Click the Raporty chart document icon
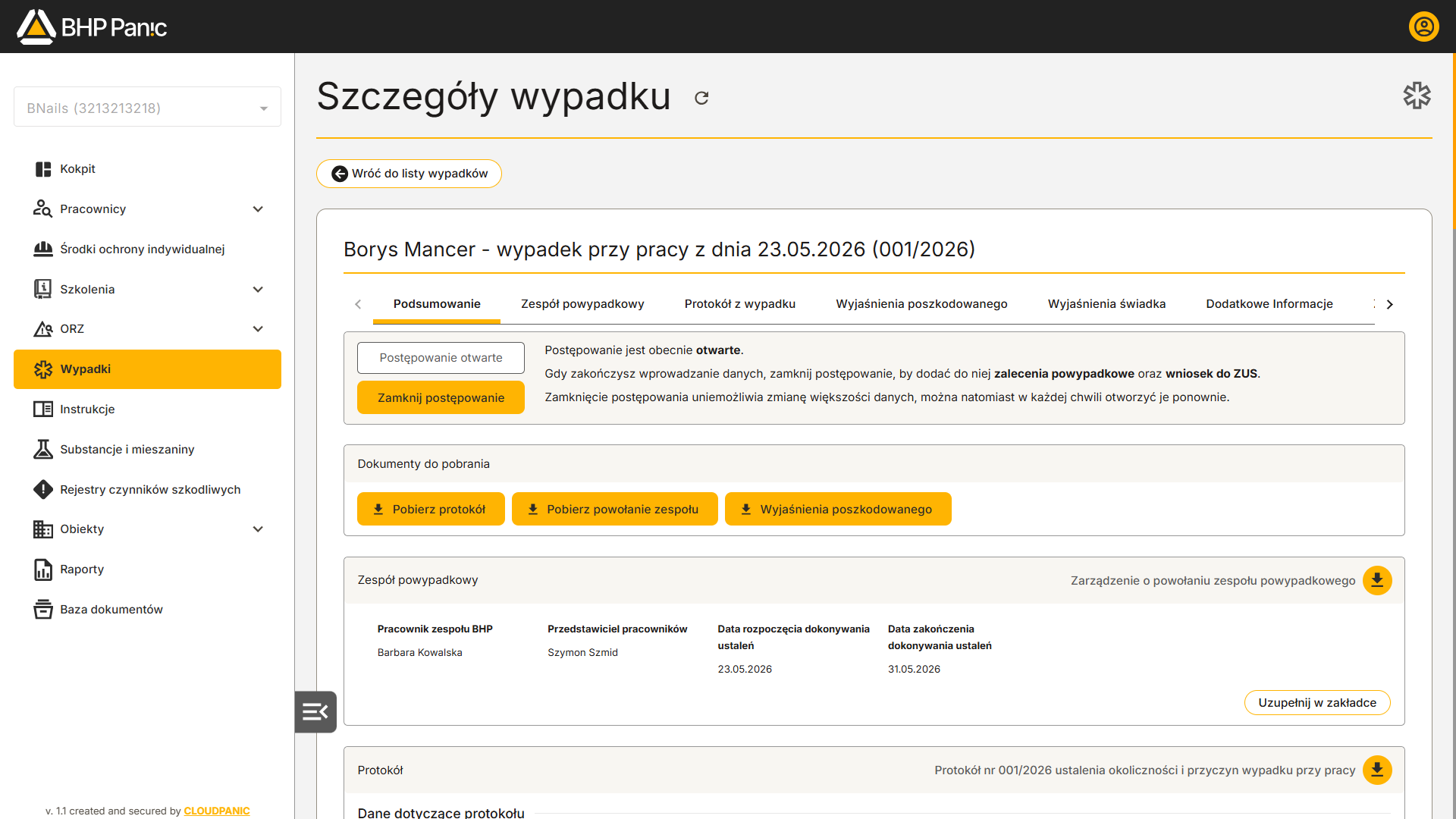Screen dimensions: 1456x819 [43, 570]
